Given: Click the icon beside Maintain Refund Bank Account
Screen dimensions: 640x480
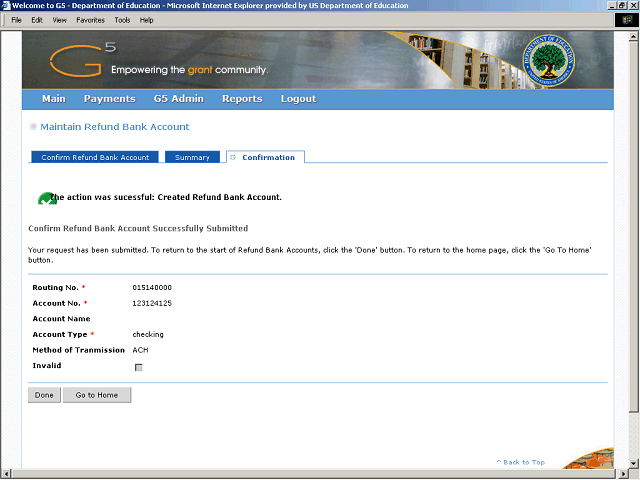Looking at the screenshot, I should [33, 127].
